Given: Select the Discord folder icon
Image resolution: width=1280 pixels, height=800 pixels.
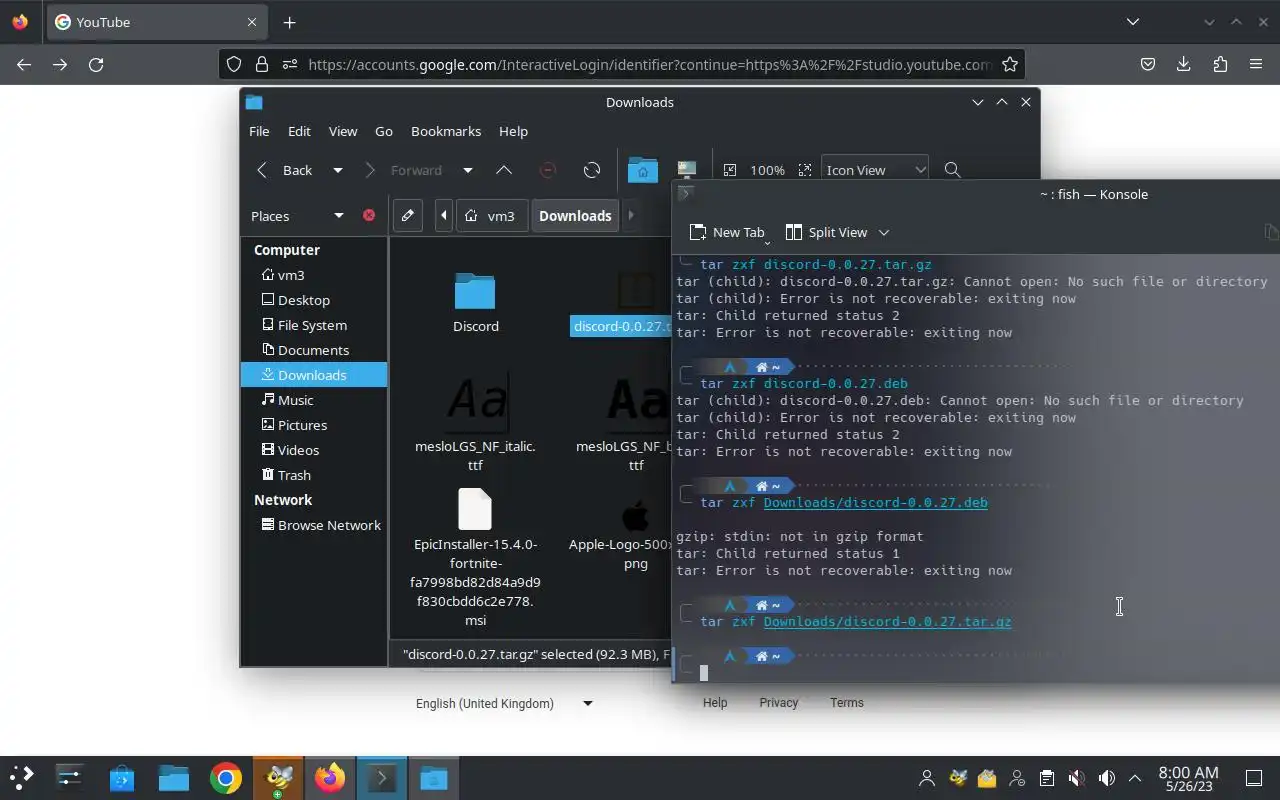Looking at the screenshot, I should pos(475,291).
